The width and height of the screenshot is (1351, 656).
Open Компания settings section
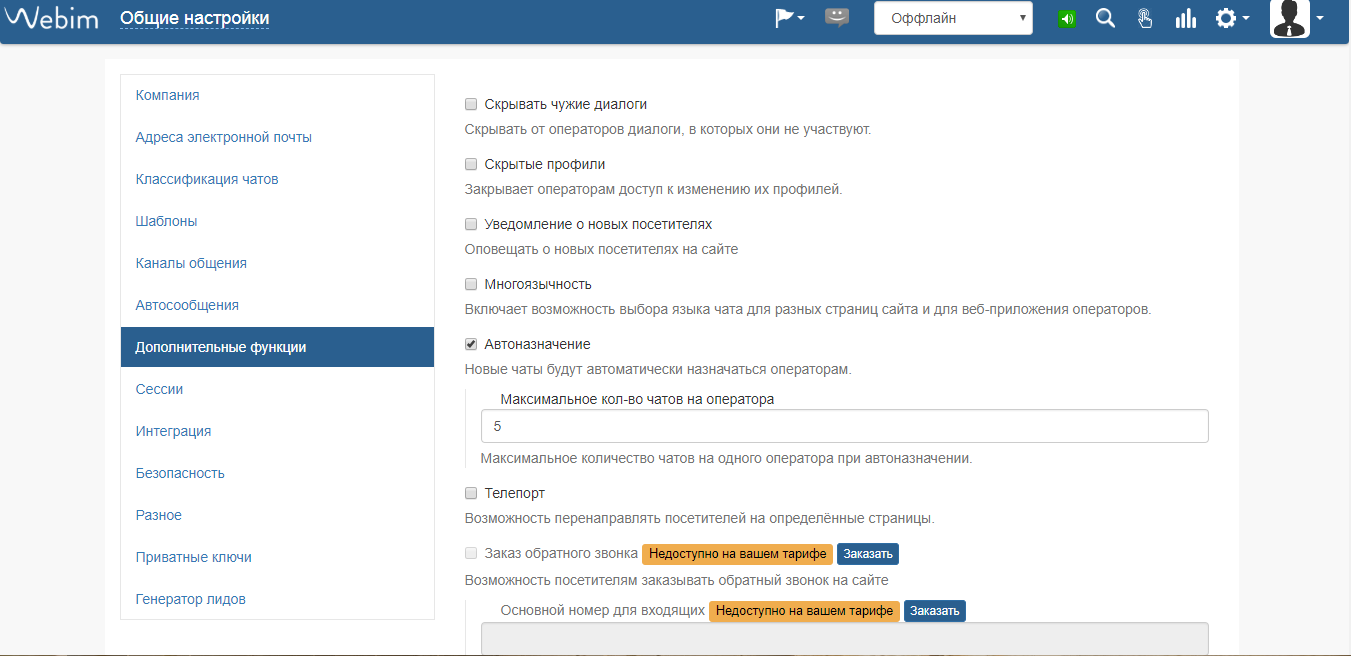coord(278,95)
